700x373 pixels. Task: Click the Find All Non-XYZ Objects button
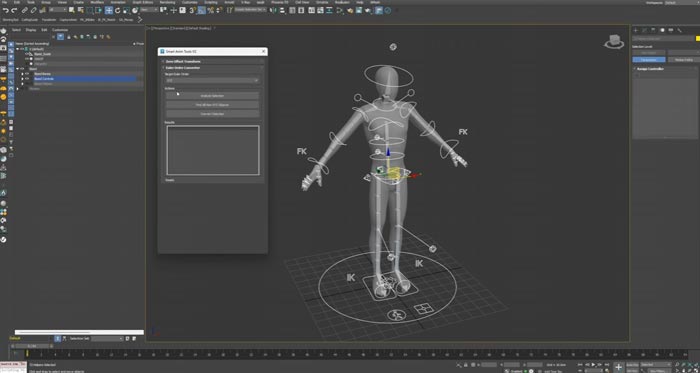pyautogui.click(x=212, y=105)
